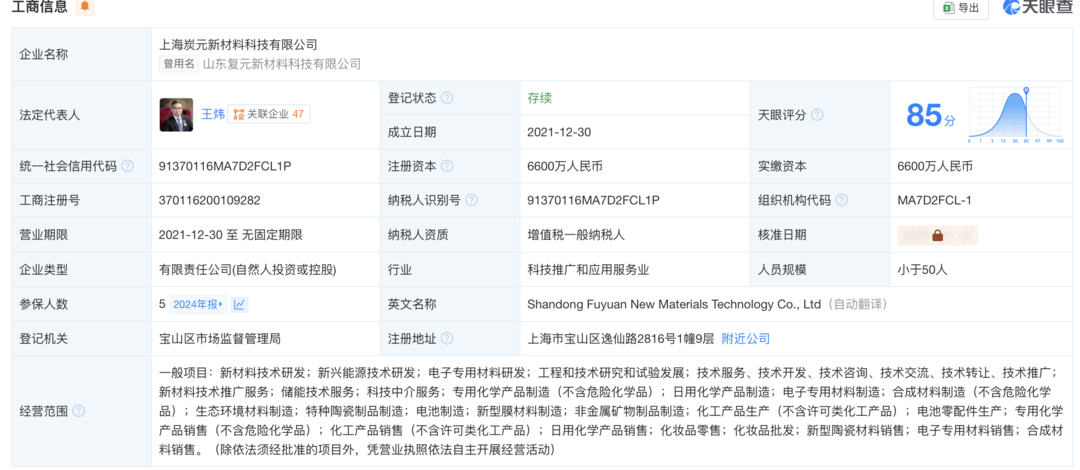Click the Excel icon in the 导出 button
Viewport: 1080px width, 470px height.
949,8
